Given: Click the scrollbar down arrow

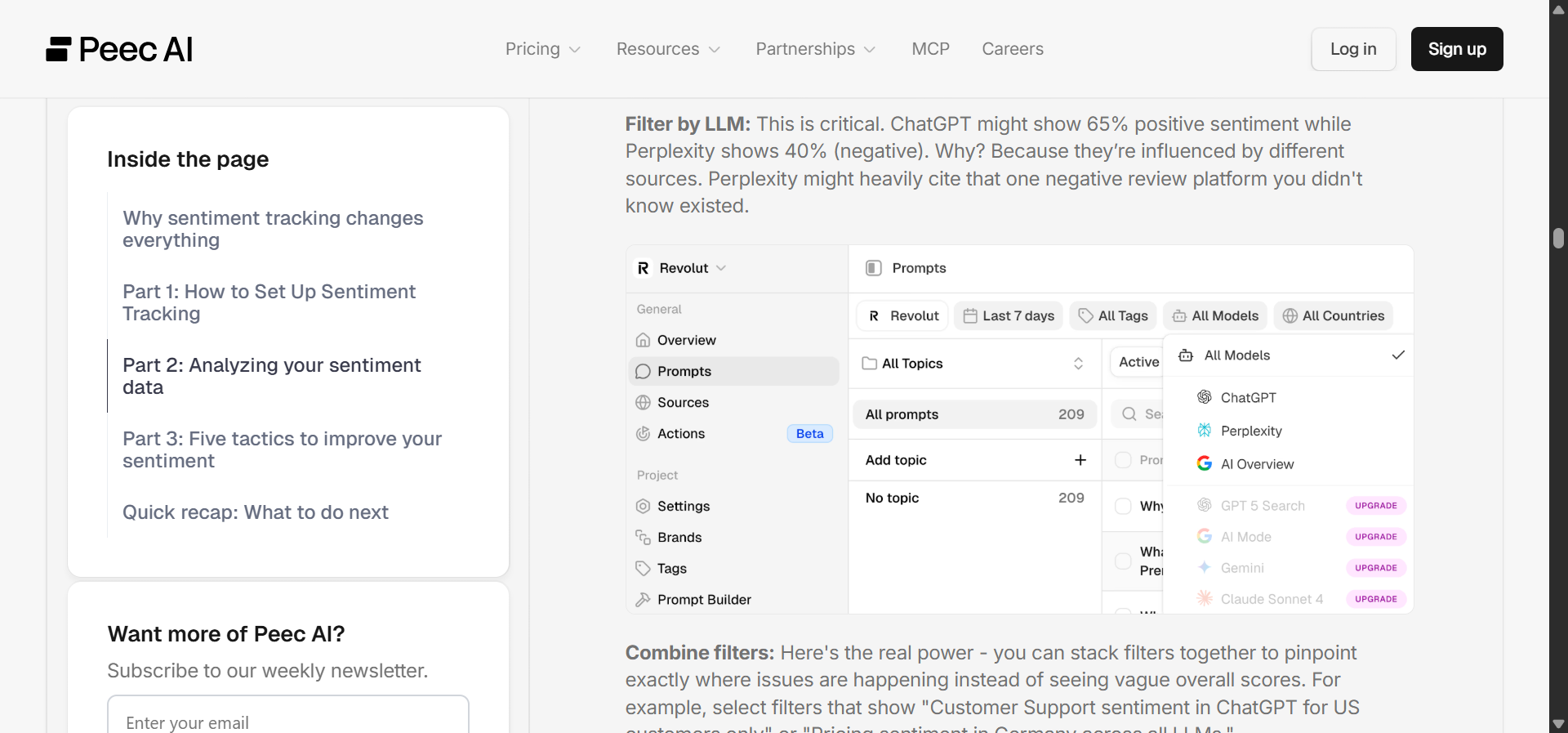Looking at the screenshot, I should point(1558,724).
